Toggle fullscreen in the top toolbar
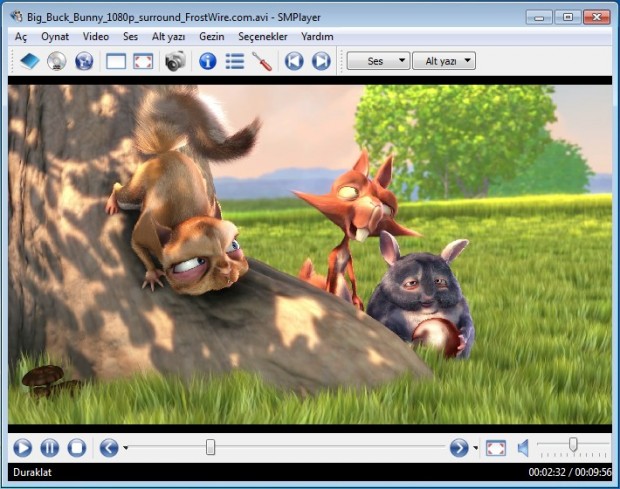Image resolution: width=620 pixels, height=489 pixels. click(143, 61)
